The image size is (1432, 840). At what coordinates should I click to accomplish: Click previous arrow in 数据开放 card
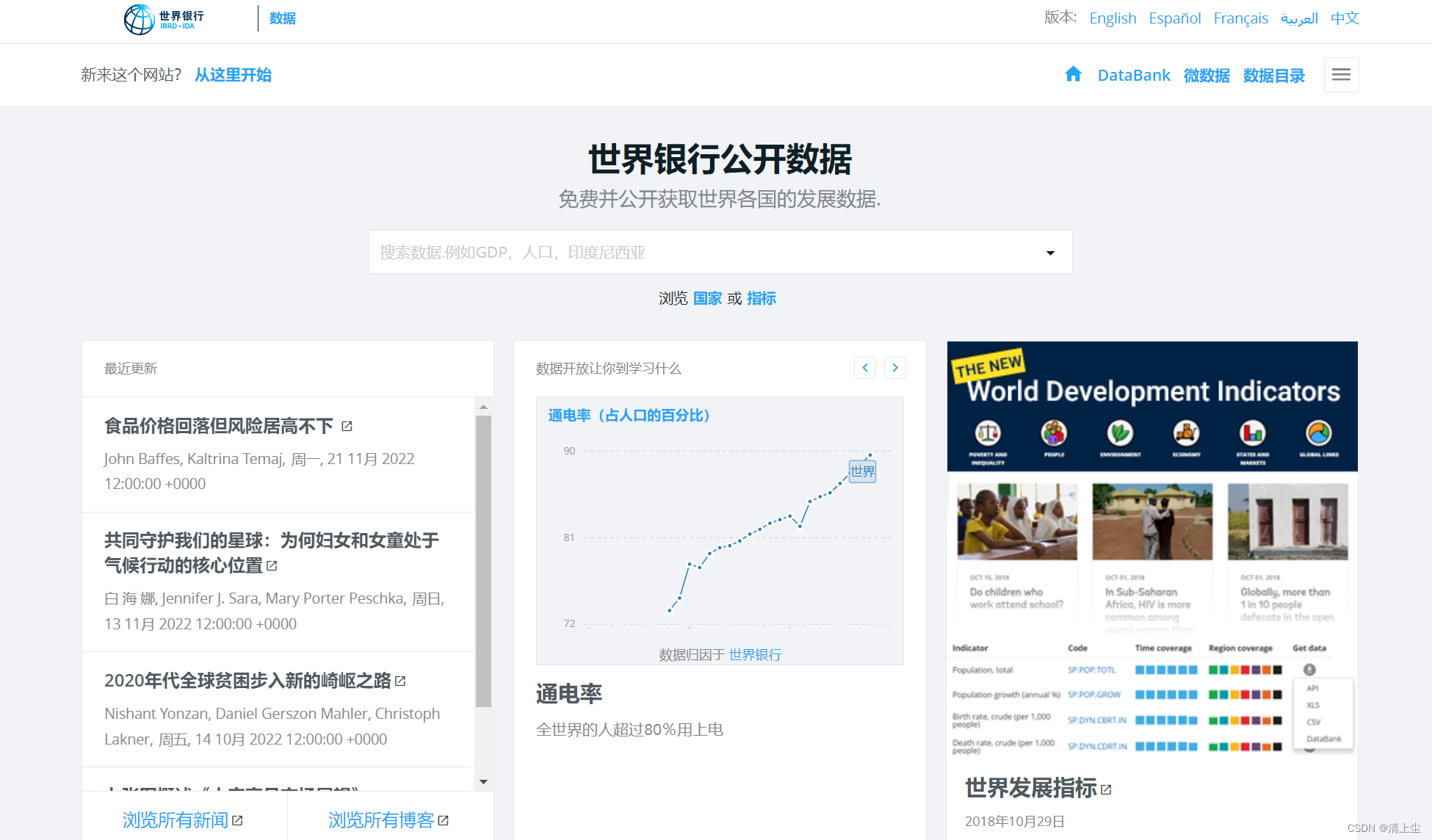(x=865, y=368)
